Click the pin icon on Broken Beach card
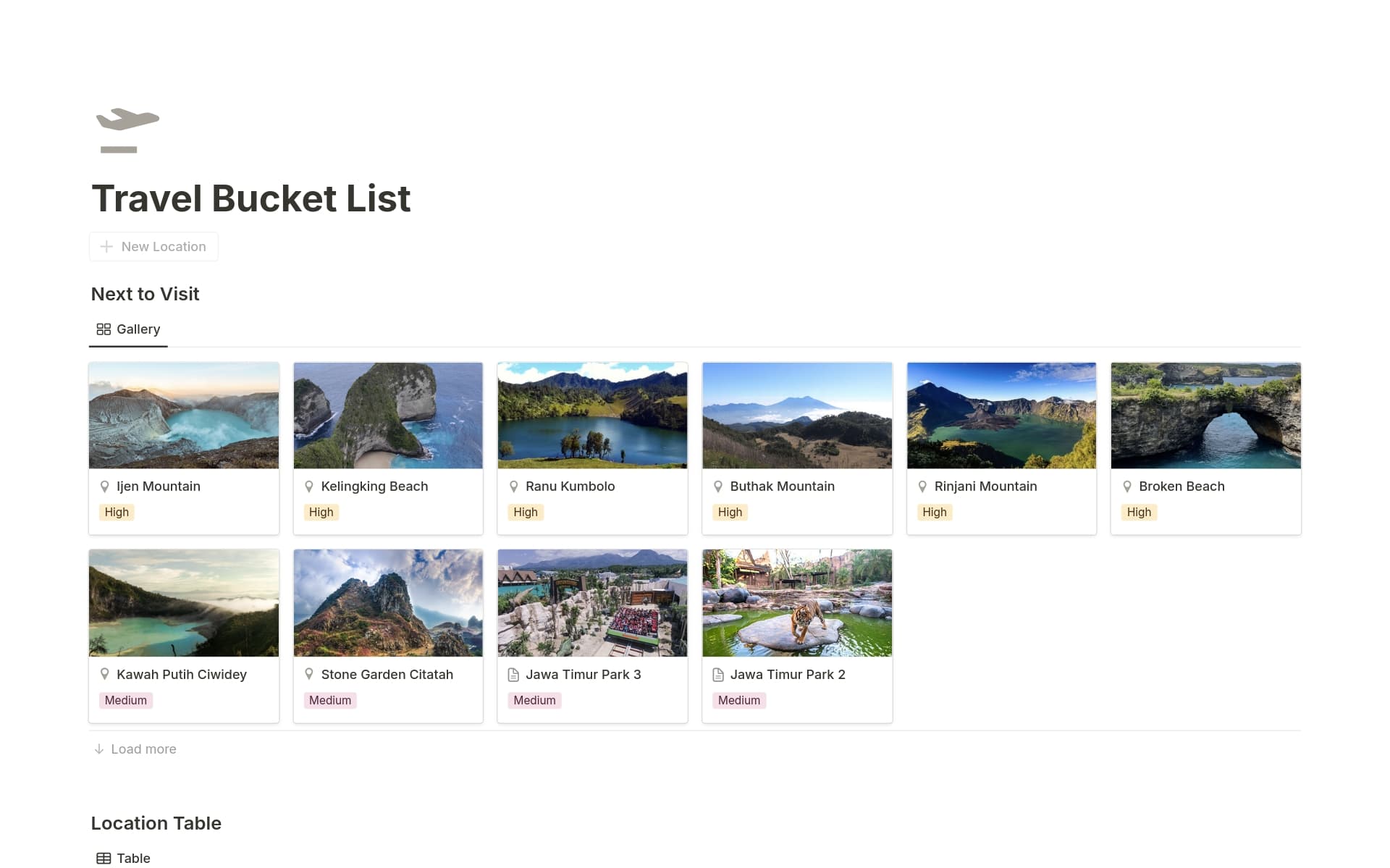1390x868 pixels. [1127, 486]
